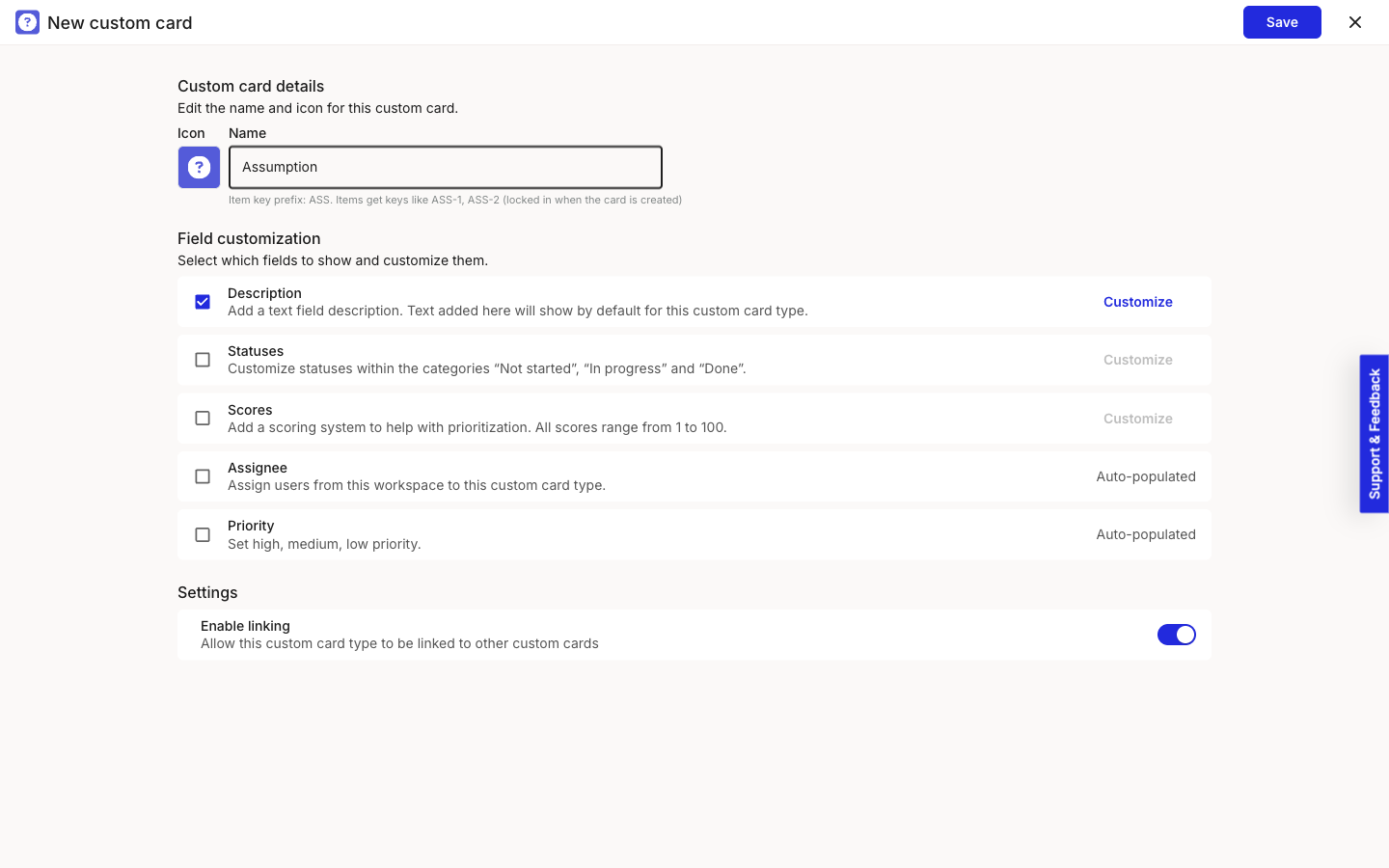This screenshot has height=868, width=1389.
Task: Focus the Name field containing Assumption
Action: click(x=446, y=167)
